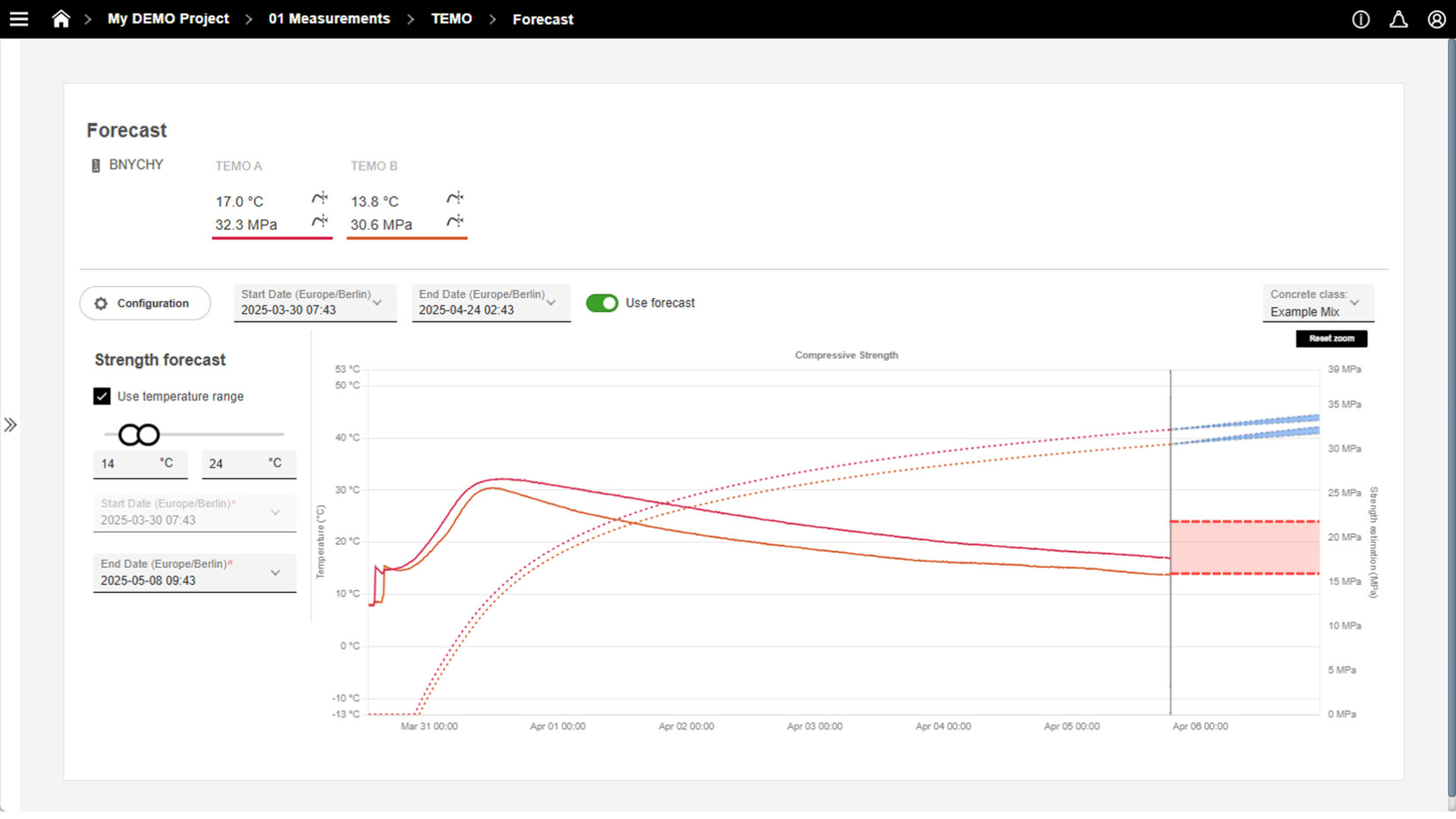Uncheck Use temperature range checkbox
1456x819 pixels.
pyautogui.click(x=102, y=396)
